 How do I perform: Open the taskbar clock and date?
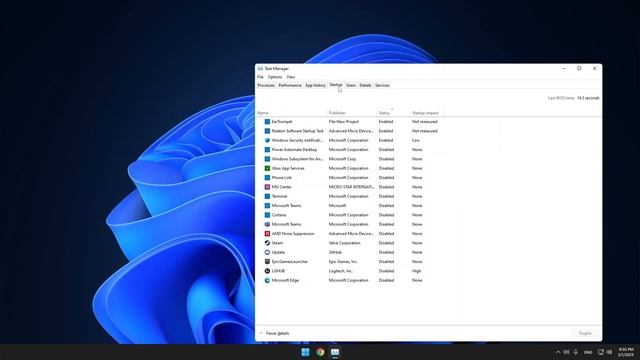(x=626, y=352)
